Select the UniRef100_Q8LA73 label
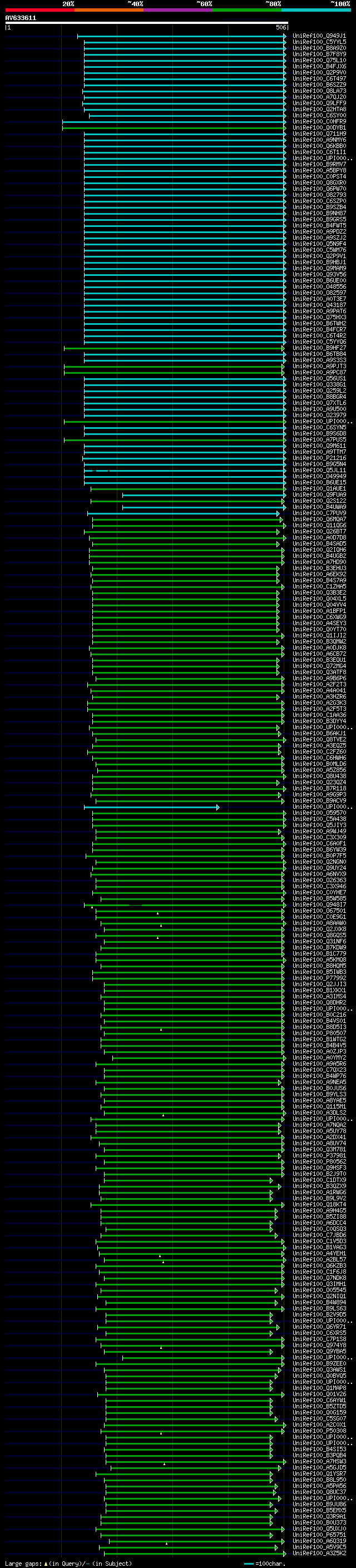 tap(319, 91)
